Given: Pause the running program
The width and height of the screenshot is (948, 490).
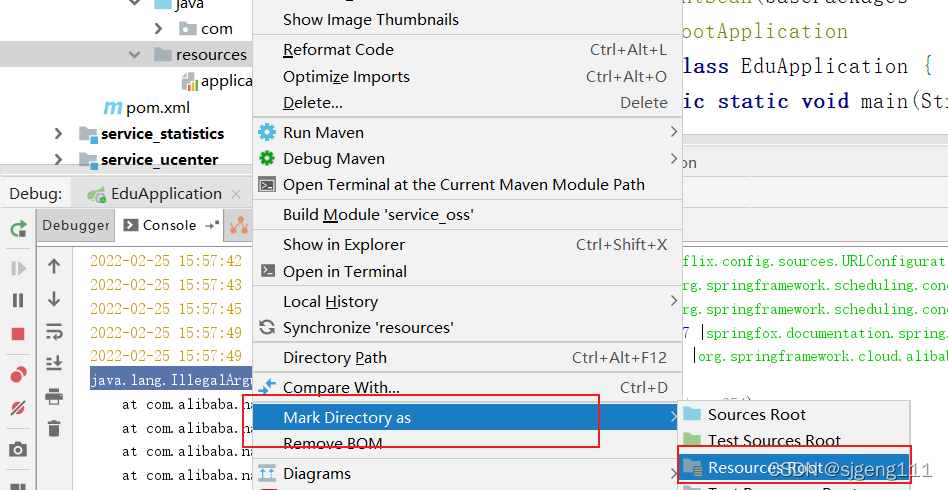Looking at the screenshot, I should [18, 301].
